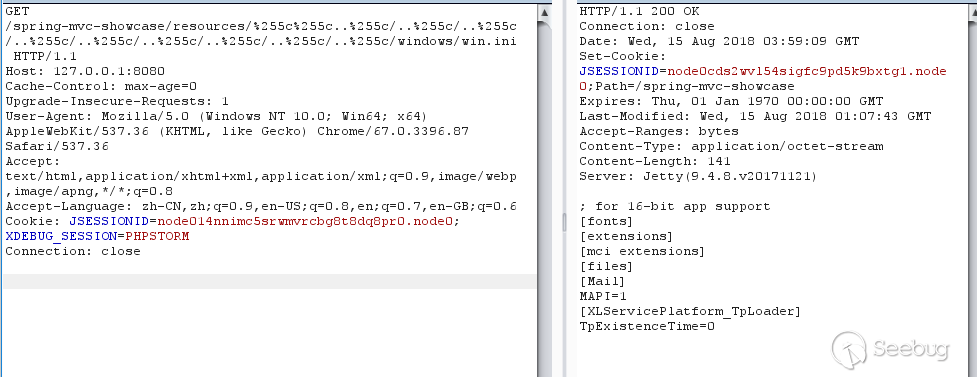Click '; for 16-bit app support' line

[x=675, y=206]
